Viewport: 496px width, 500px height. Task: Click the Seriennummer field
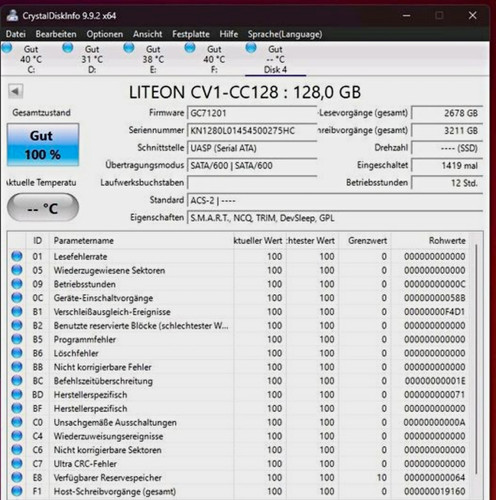click(252, 130)
